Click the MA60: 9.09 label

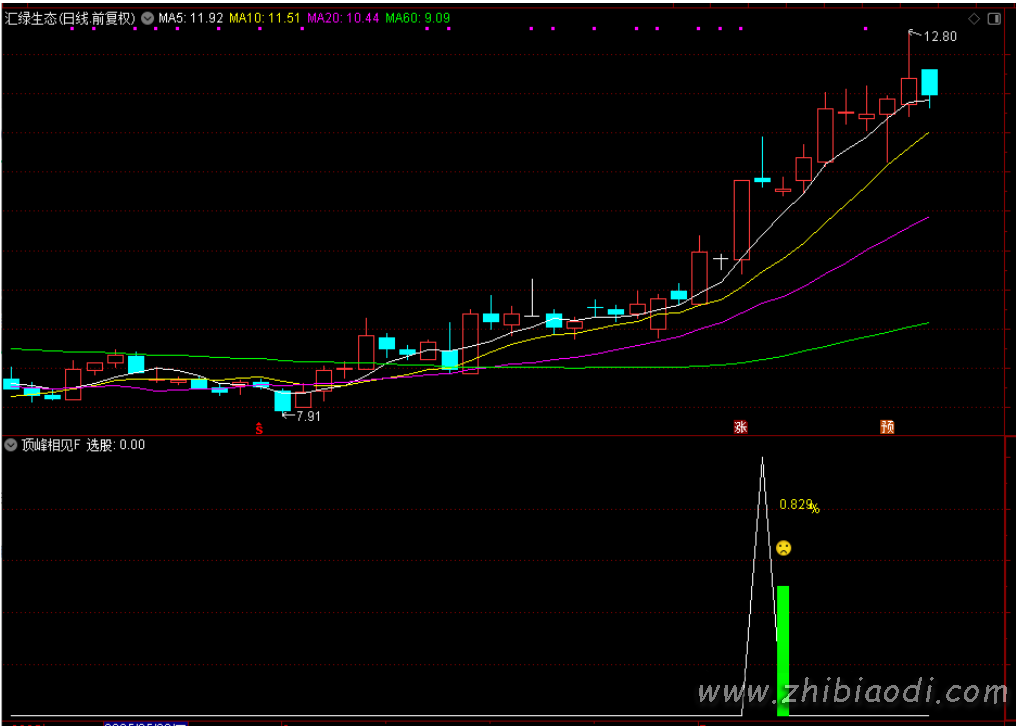tap(417, 18)
